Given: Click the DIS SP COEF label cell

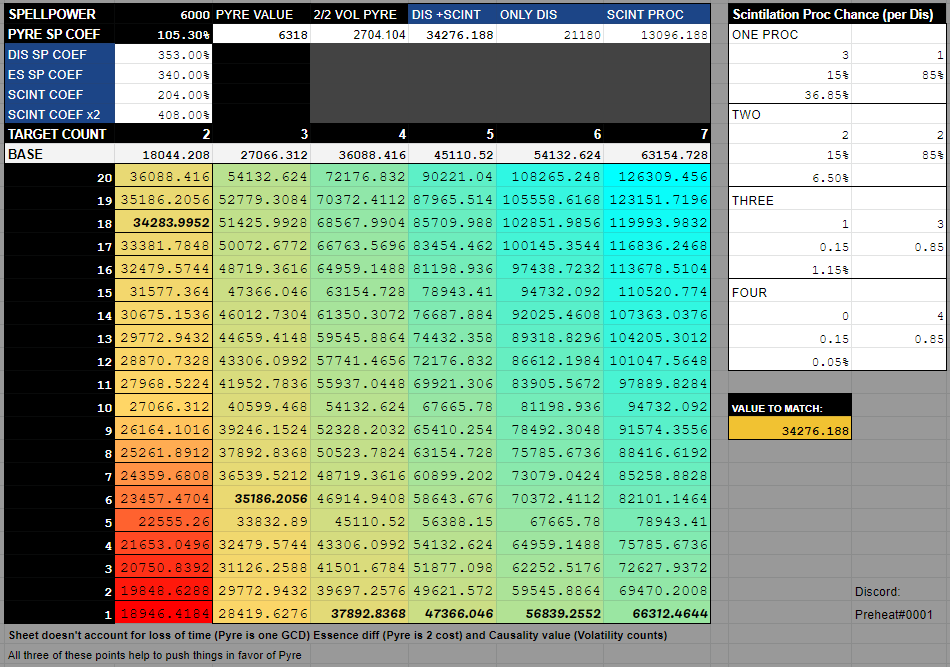Looking at the screenshot, I should (60, 55).
